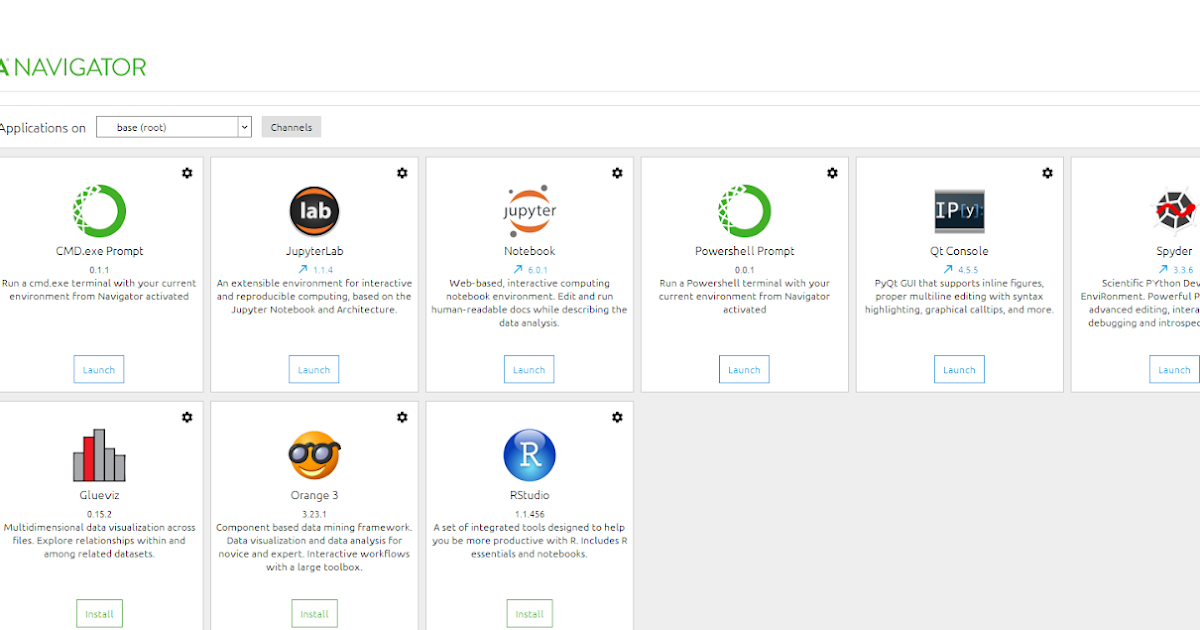Viewport: 1200px width, 630px height.
Task: Open the JupyterLab application icon
Action: pyautogui.click(x=314, y=211)
